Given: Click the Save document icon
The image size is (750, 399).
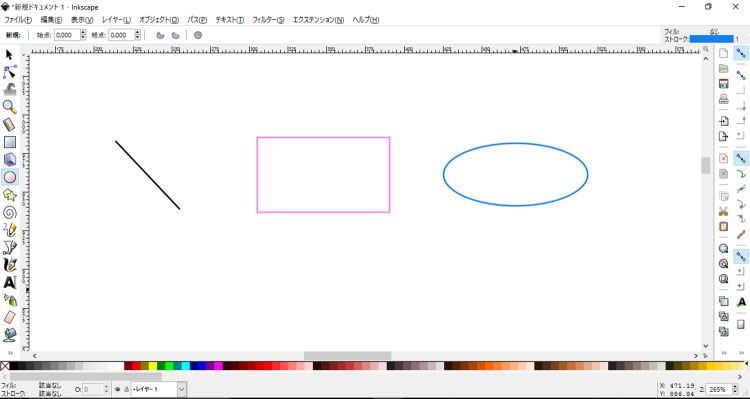Looking at the screenshot, I should [x=724, y=84].
